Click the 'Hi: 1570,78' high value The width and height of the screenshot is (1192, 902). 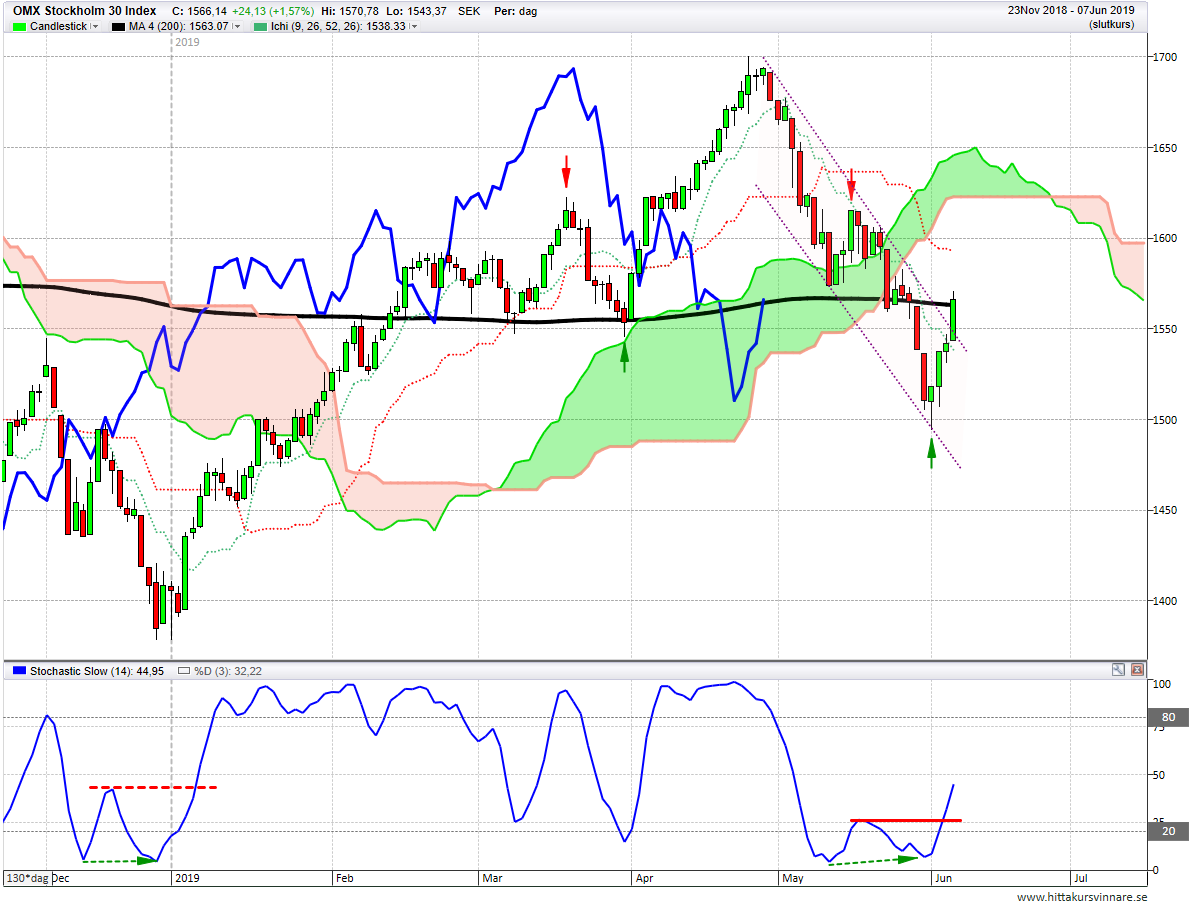pos(350,11)
